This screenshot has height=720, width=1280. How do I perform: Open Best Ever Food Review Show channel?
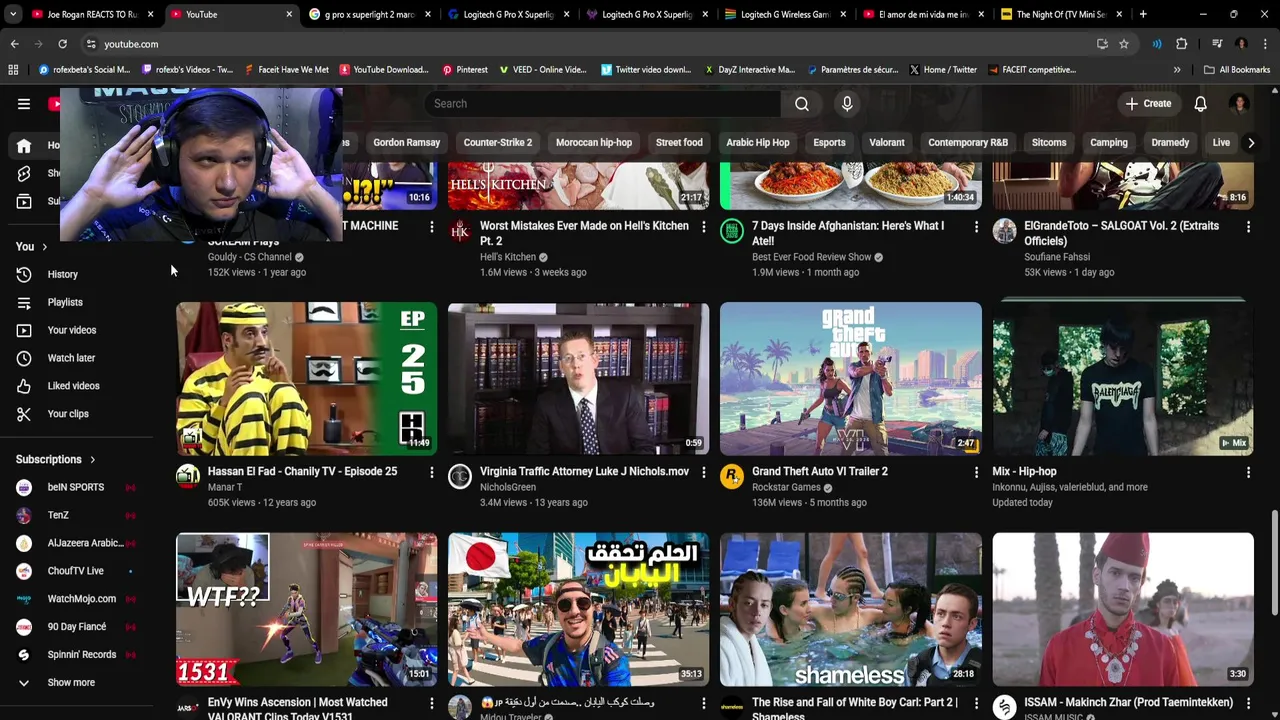click(812, 258)
